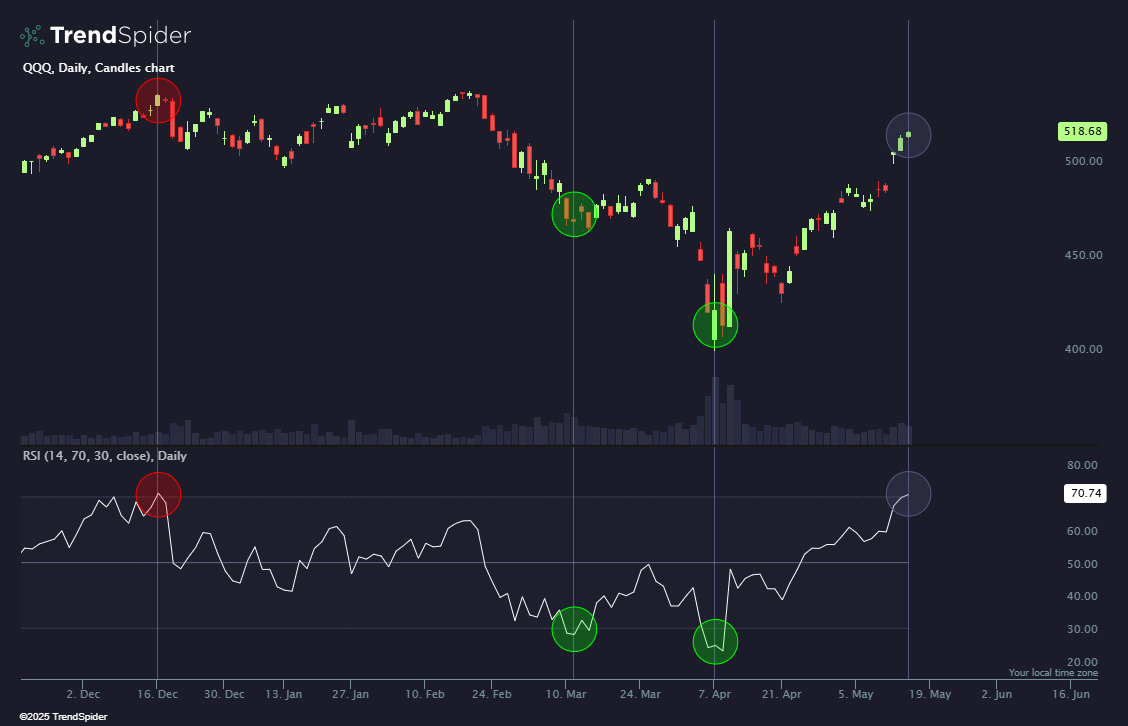
Task: Click the 70.74 RSI value tag
Action: click(x=1086, y=493)
